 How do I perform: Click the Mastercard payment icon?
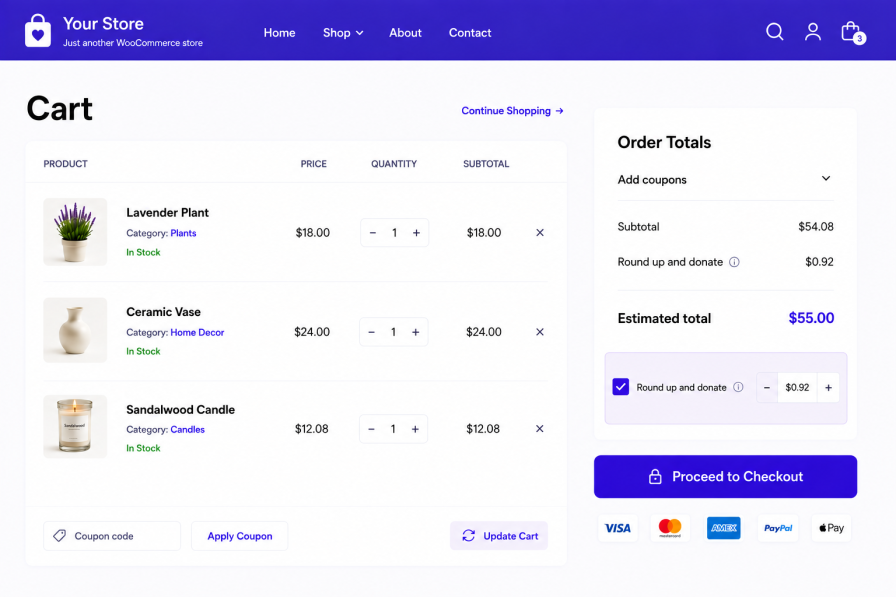point(670,528)
